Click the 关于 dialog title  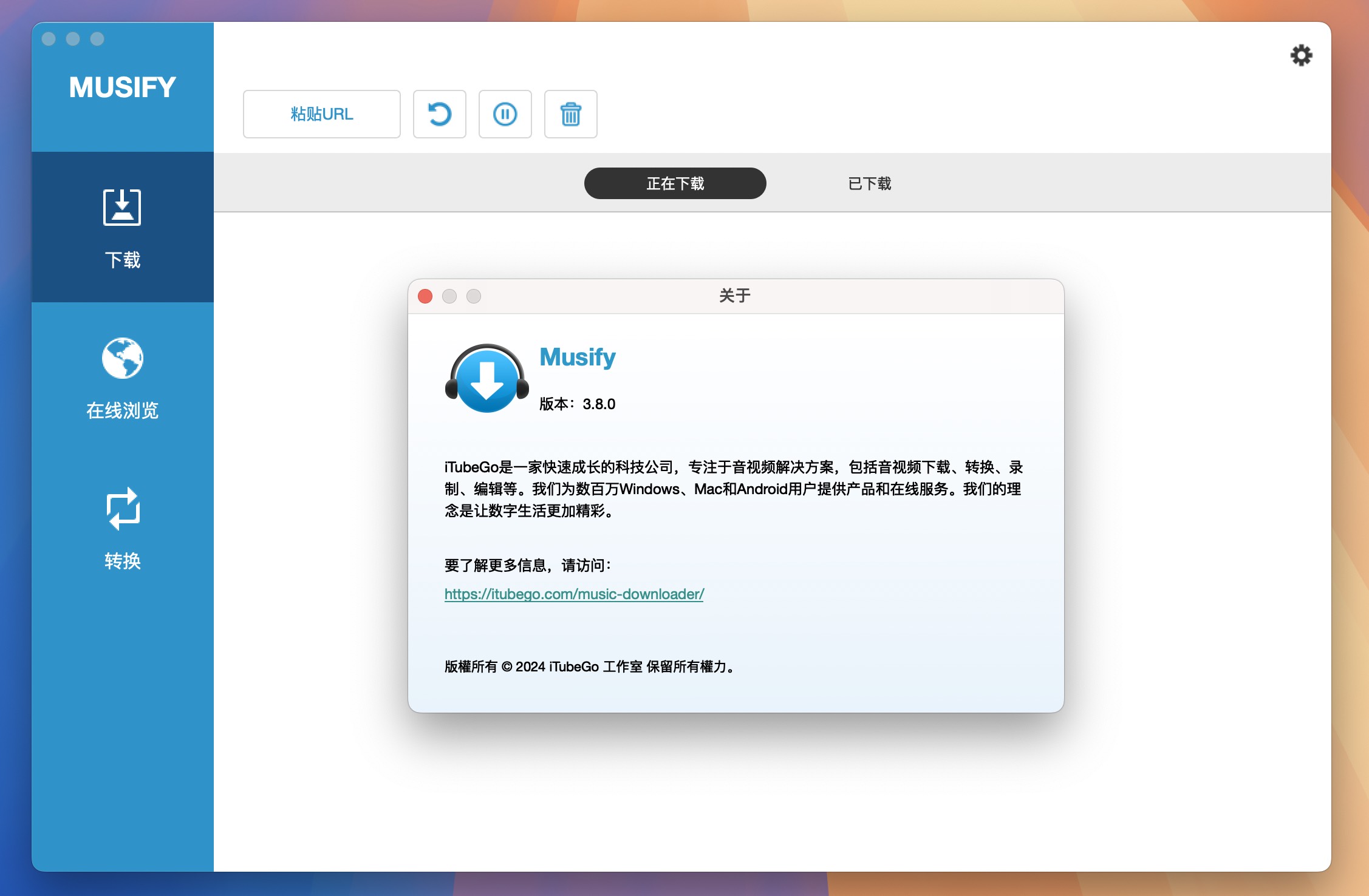[x=735, y=296]
